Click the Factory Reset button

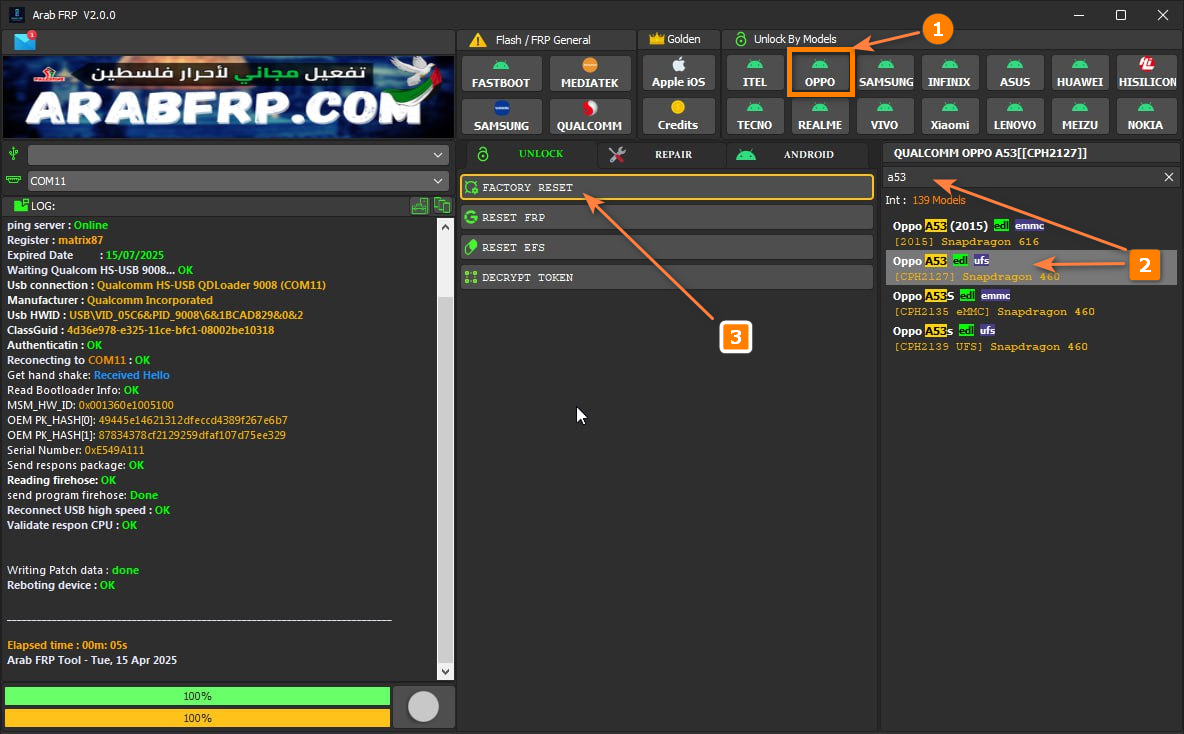666,187
